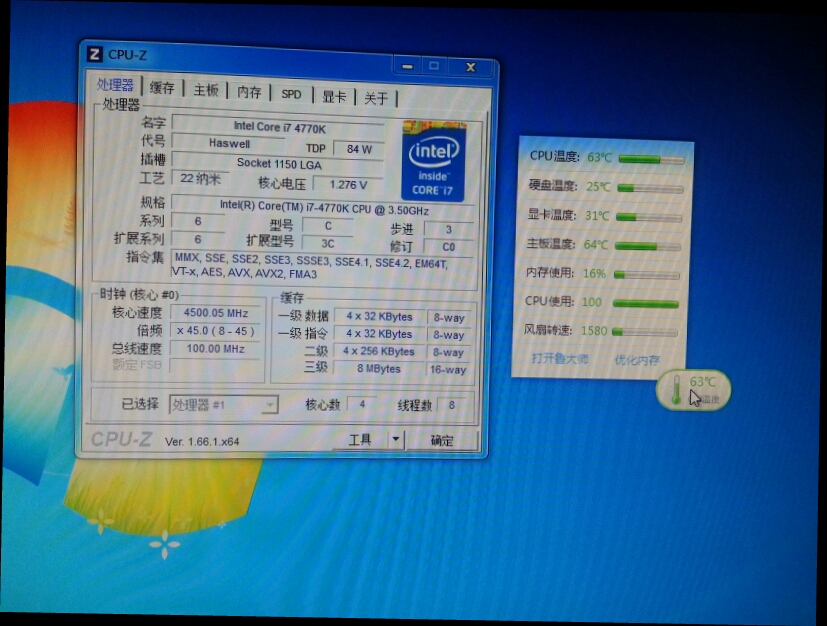Image resolution: width=827 pixels, height=626 pixels.
Task: Click the 8 MBytes level 3 cache value
Action: 379,369
